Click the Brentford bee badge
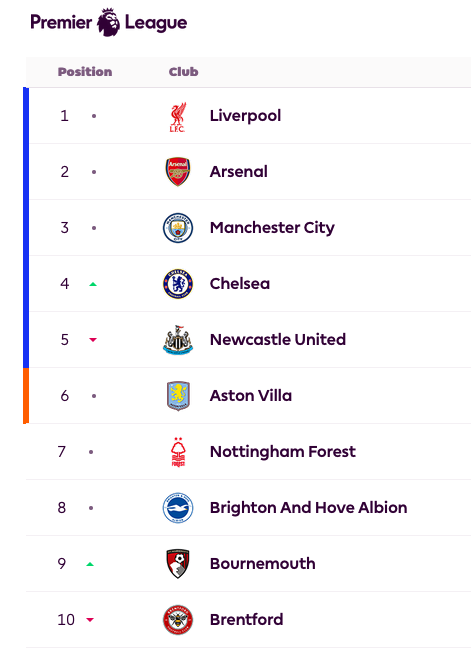471x648 pixels. tap(178, 620)
